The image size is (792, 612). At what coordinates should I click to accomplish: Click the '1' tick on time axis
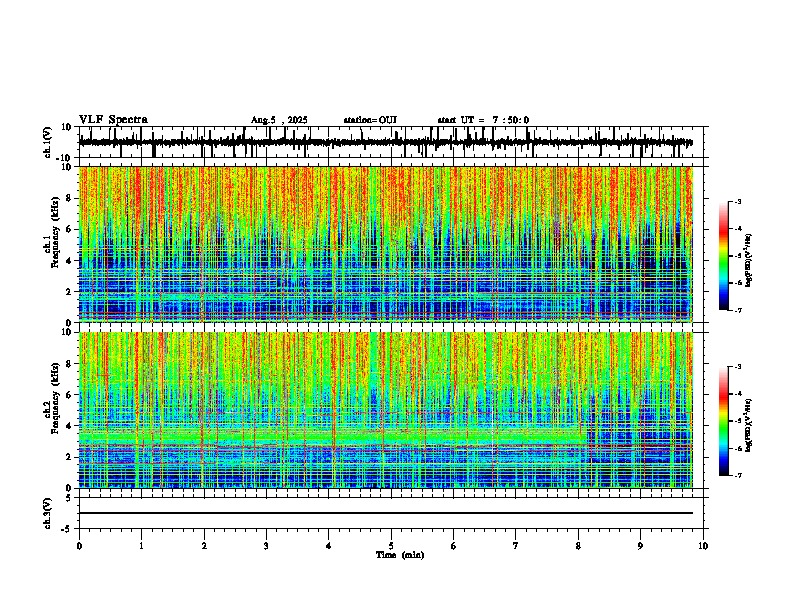pos(141,546)
